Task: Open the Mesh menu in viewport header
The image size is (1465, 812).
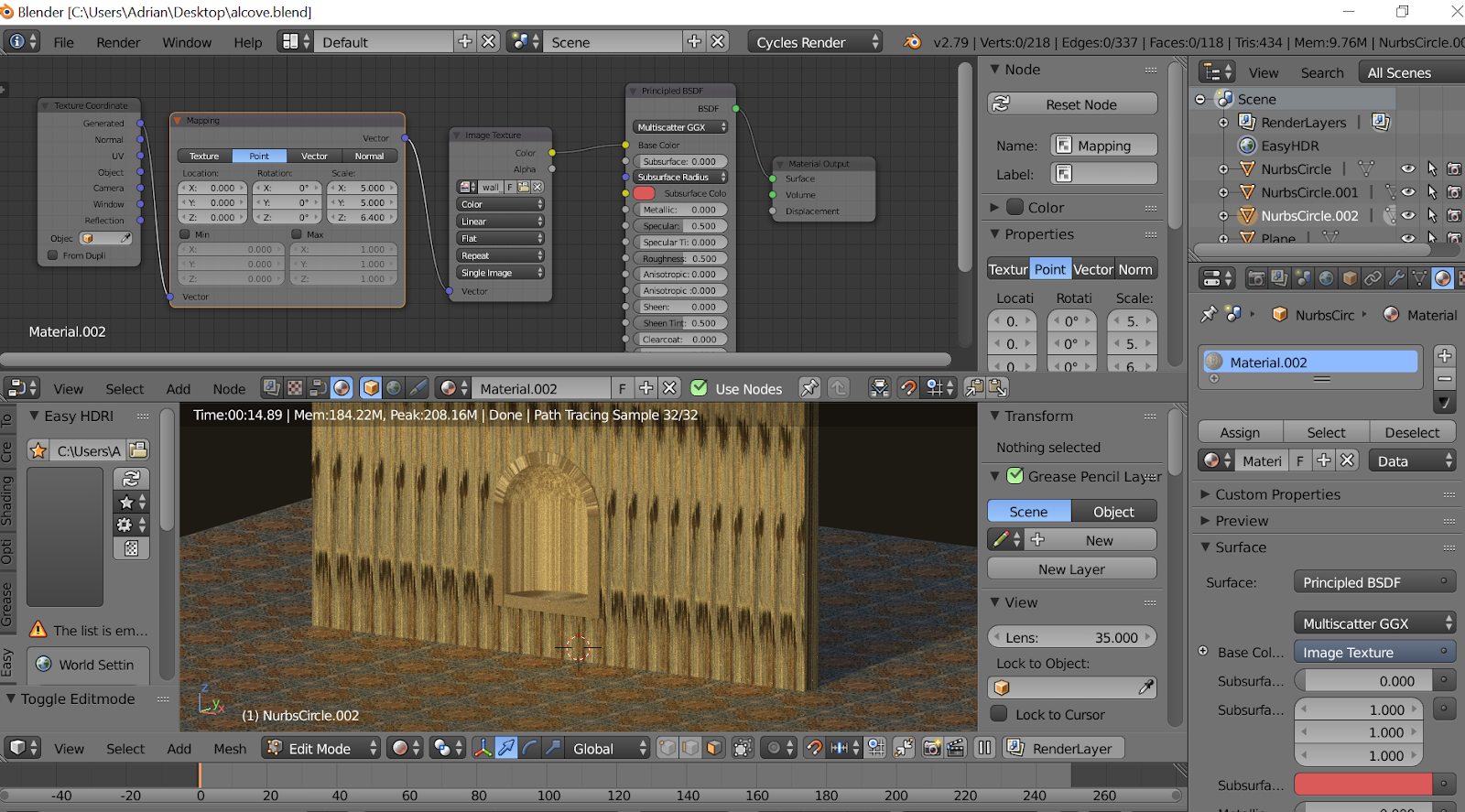Action: point(230,749)
